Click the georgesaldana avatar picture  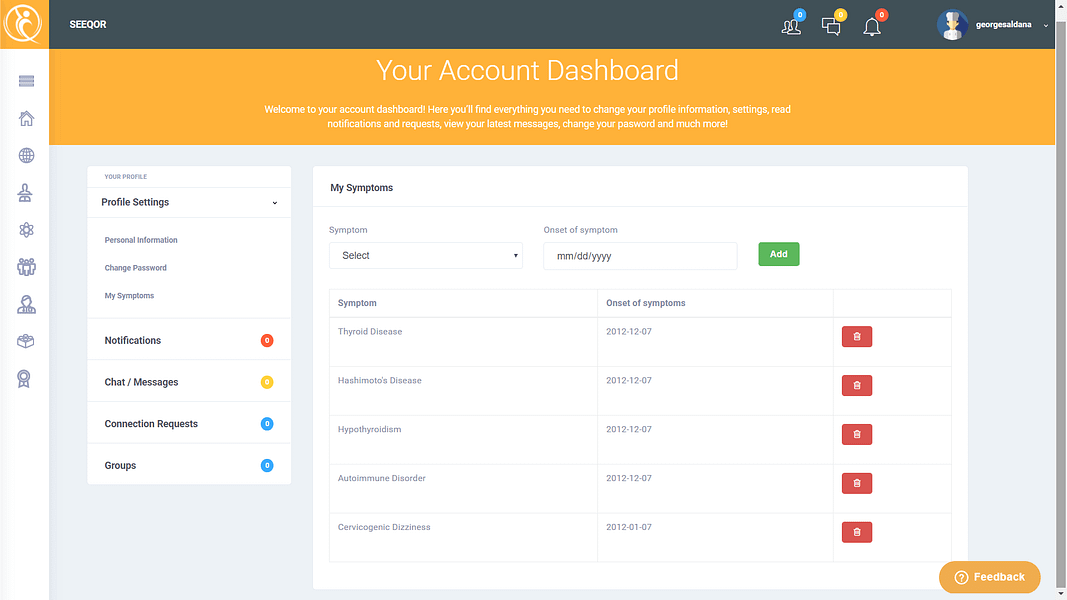click(952, 25)
